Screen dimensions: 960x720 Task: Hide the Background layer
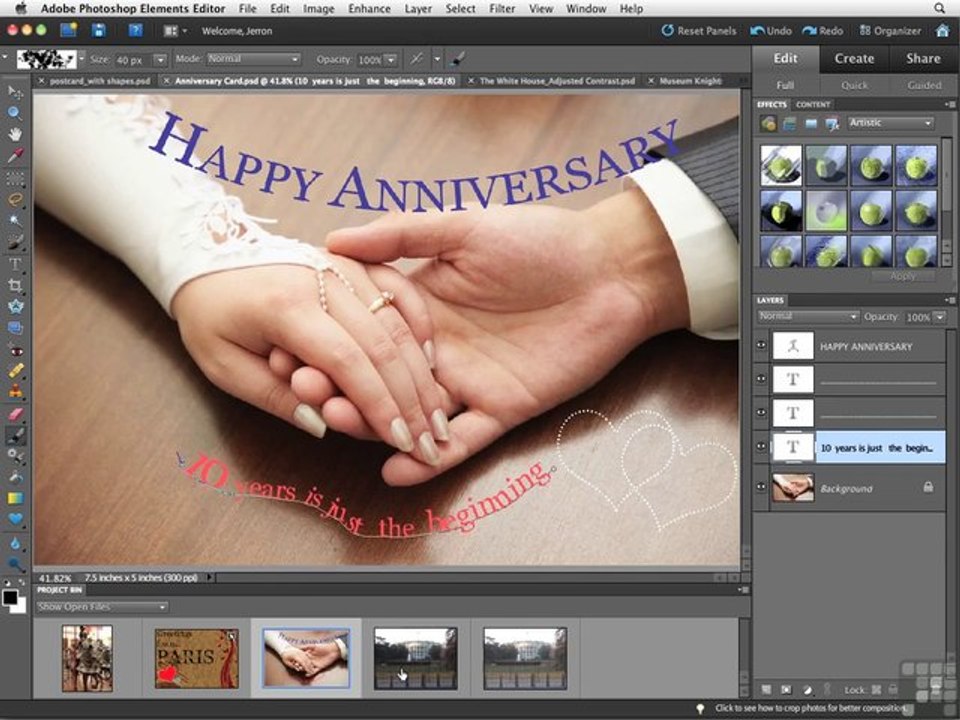(761, 487)
